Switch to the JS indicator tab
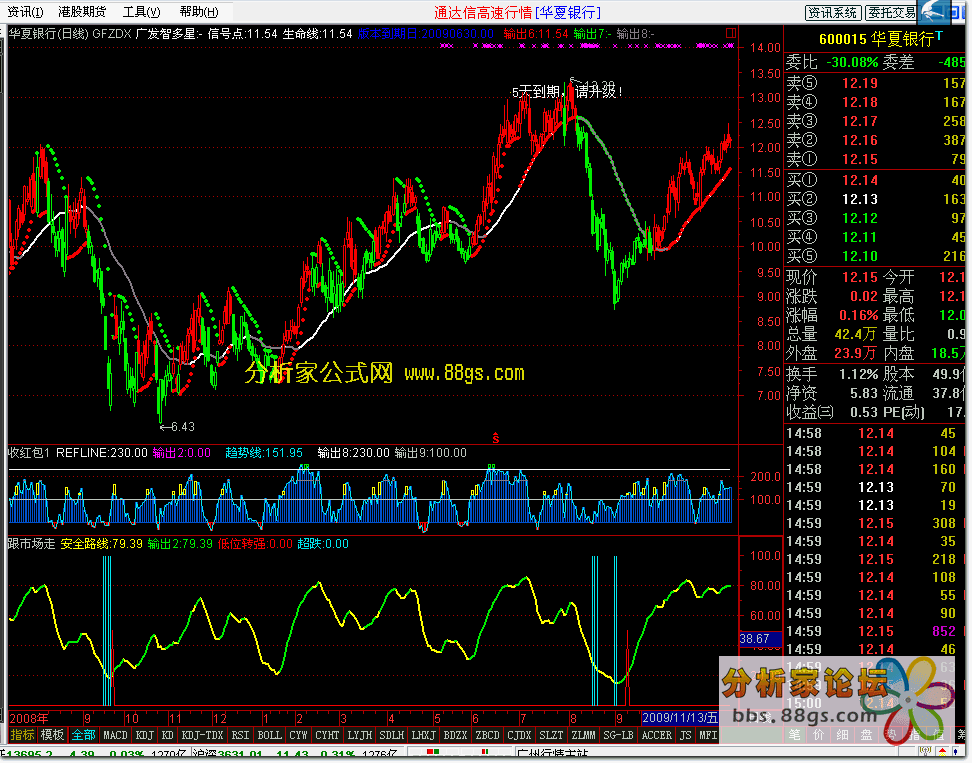The image size is (972, 763). [686, 737]
